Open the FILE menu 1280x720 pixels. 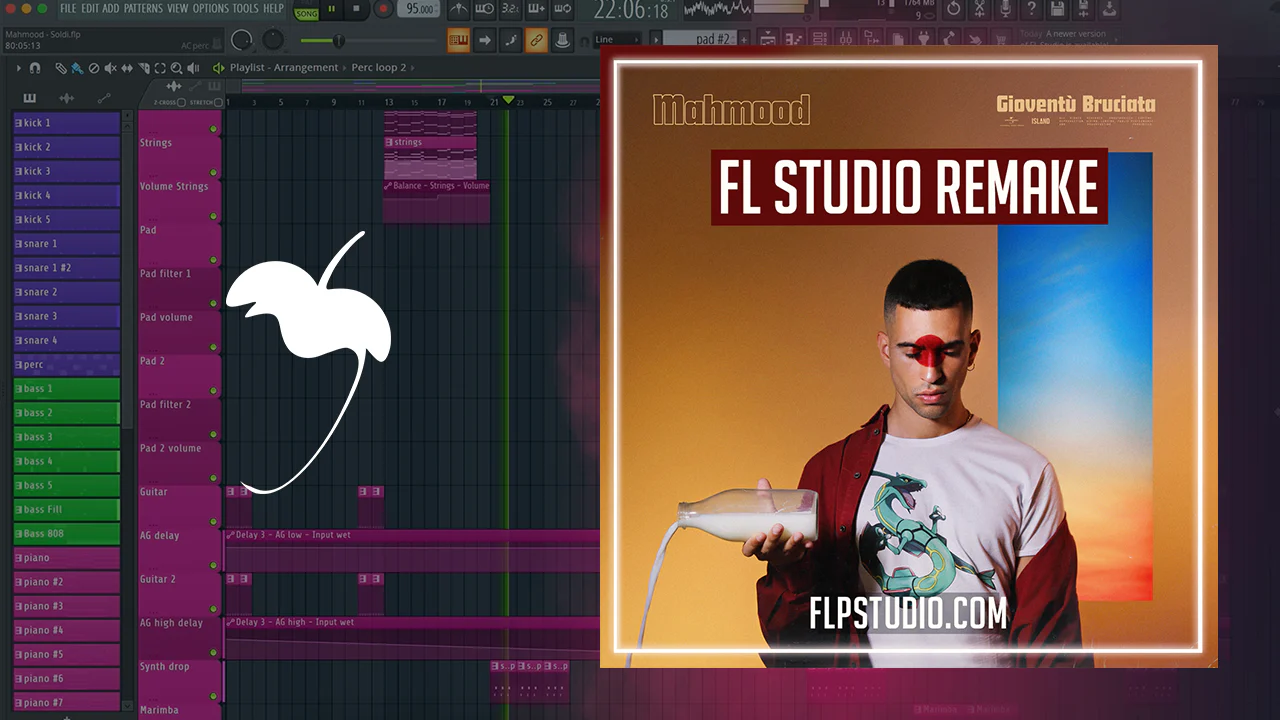tap(68, 9)
